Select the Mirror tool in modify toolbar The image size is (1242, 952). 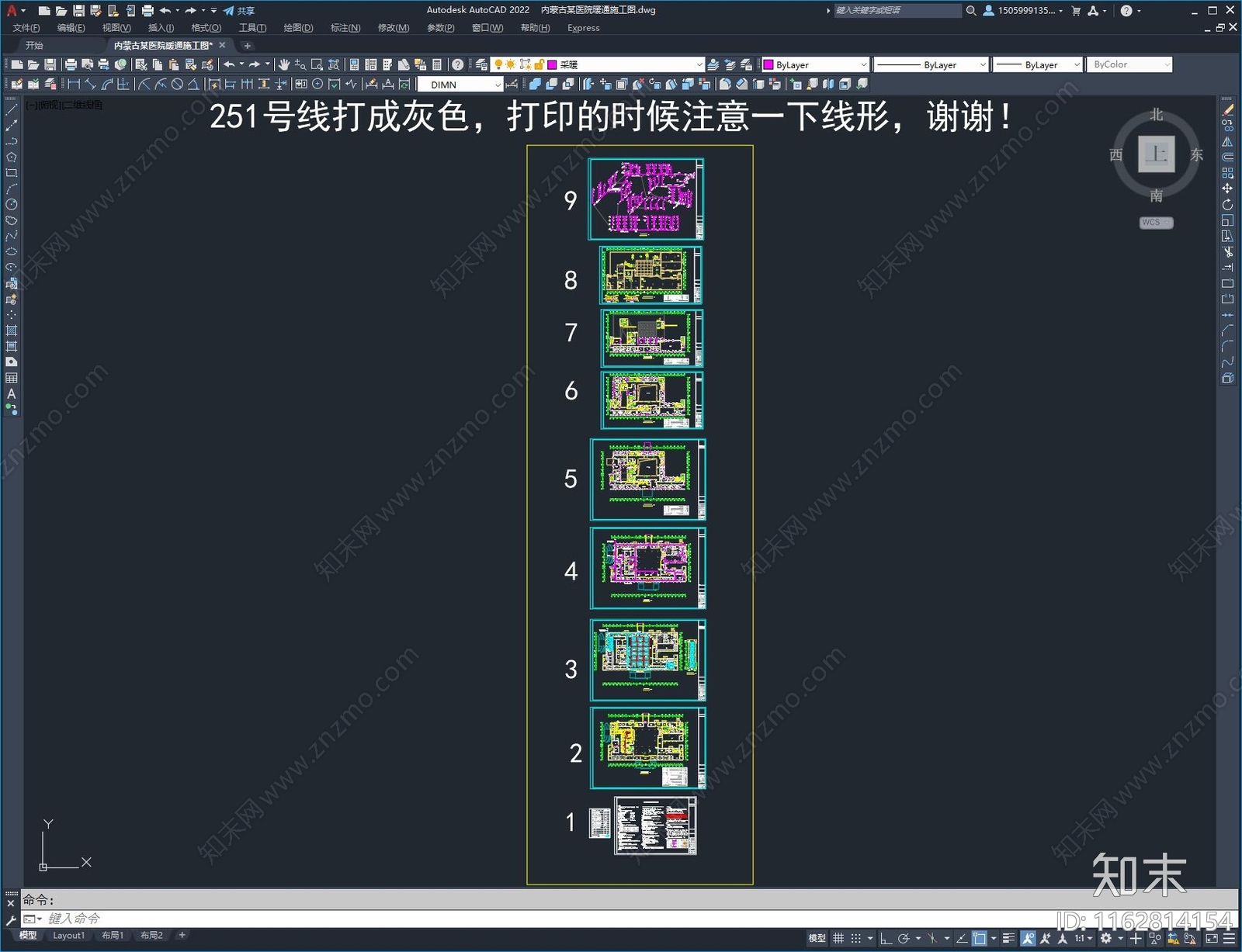[1227, 142]
